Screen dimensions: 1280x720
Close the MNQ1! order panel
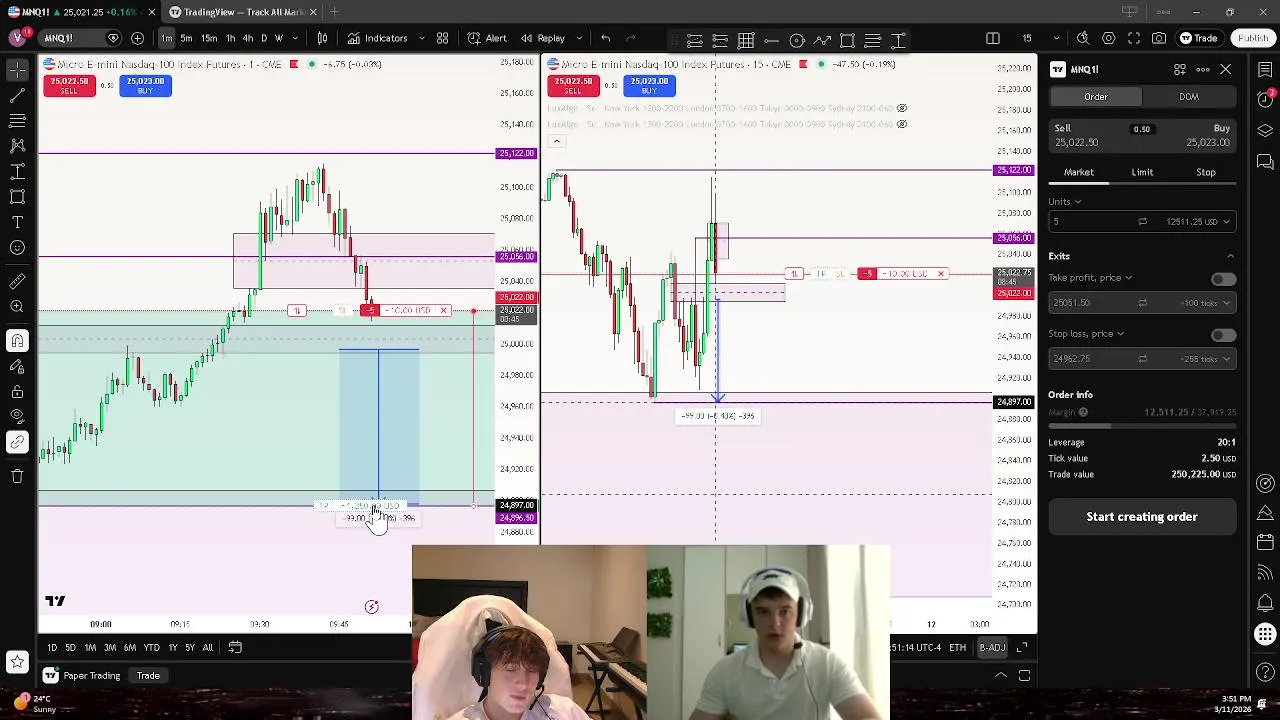click(x=1225, y=69)
